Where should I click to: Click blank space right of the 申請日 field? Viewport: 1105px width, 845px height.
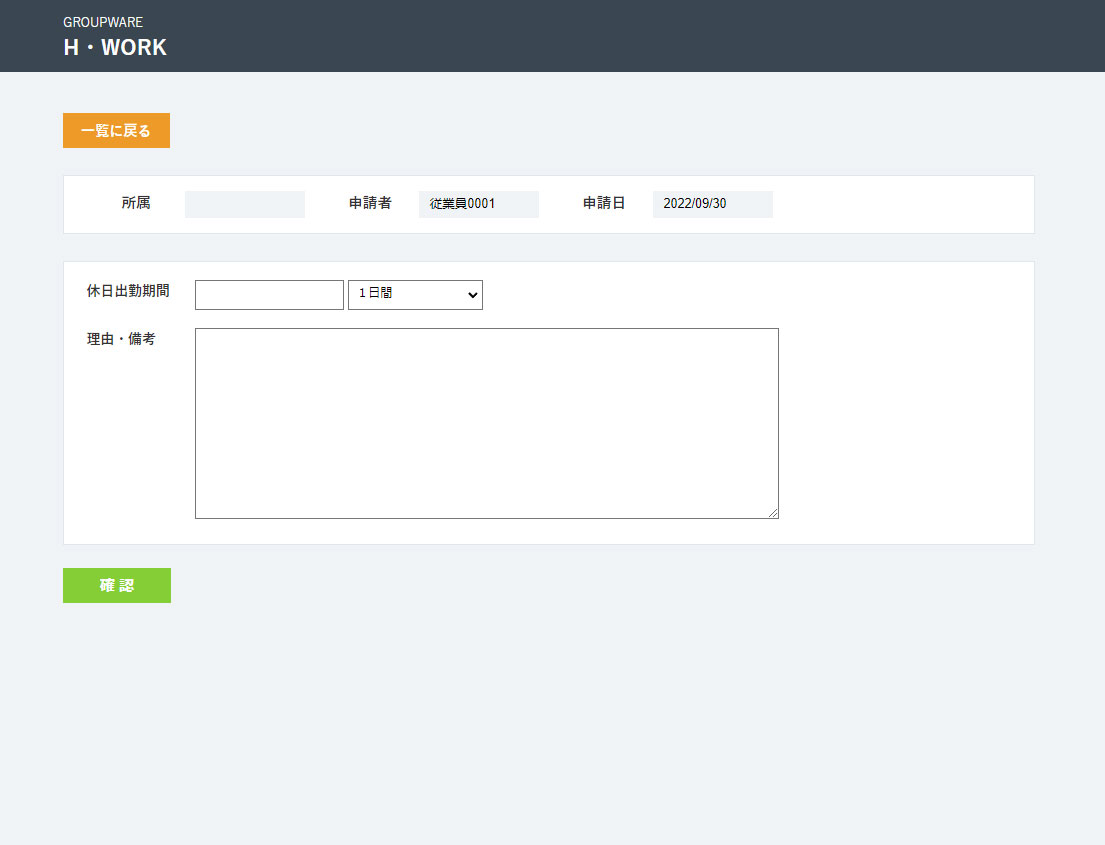pyautogui.click(x=900, y=204)
